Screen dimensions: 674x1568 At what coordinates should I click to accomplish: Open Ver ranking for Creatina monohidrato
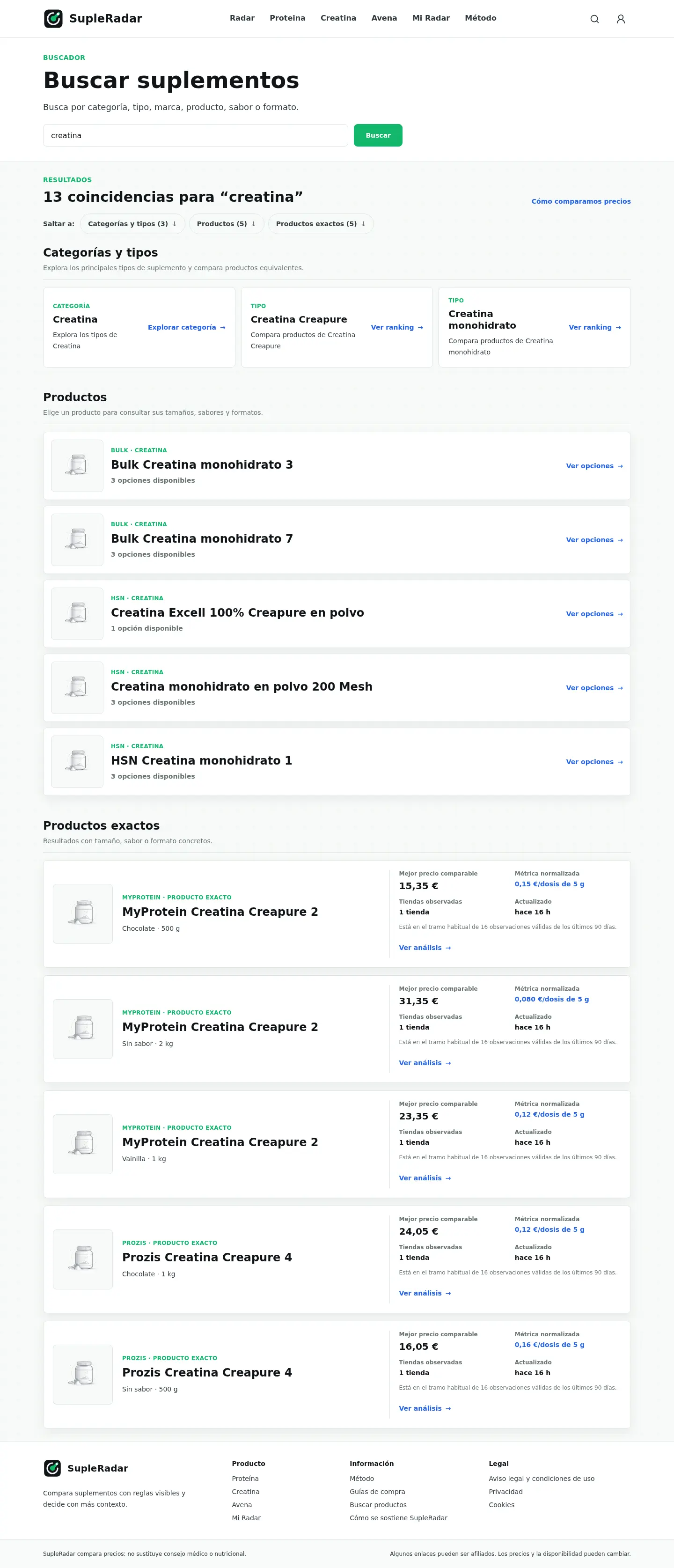click(595, 327)
